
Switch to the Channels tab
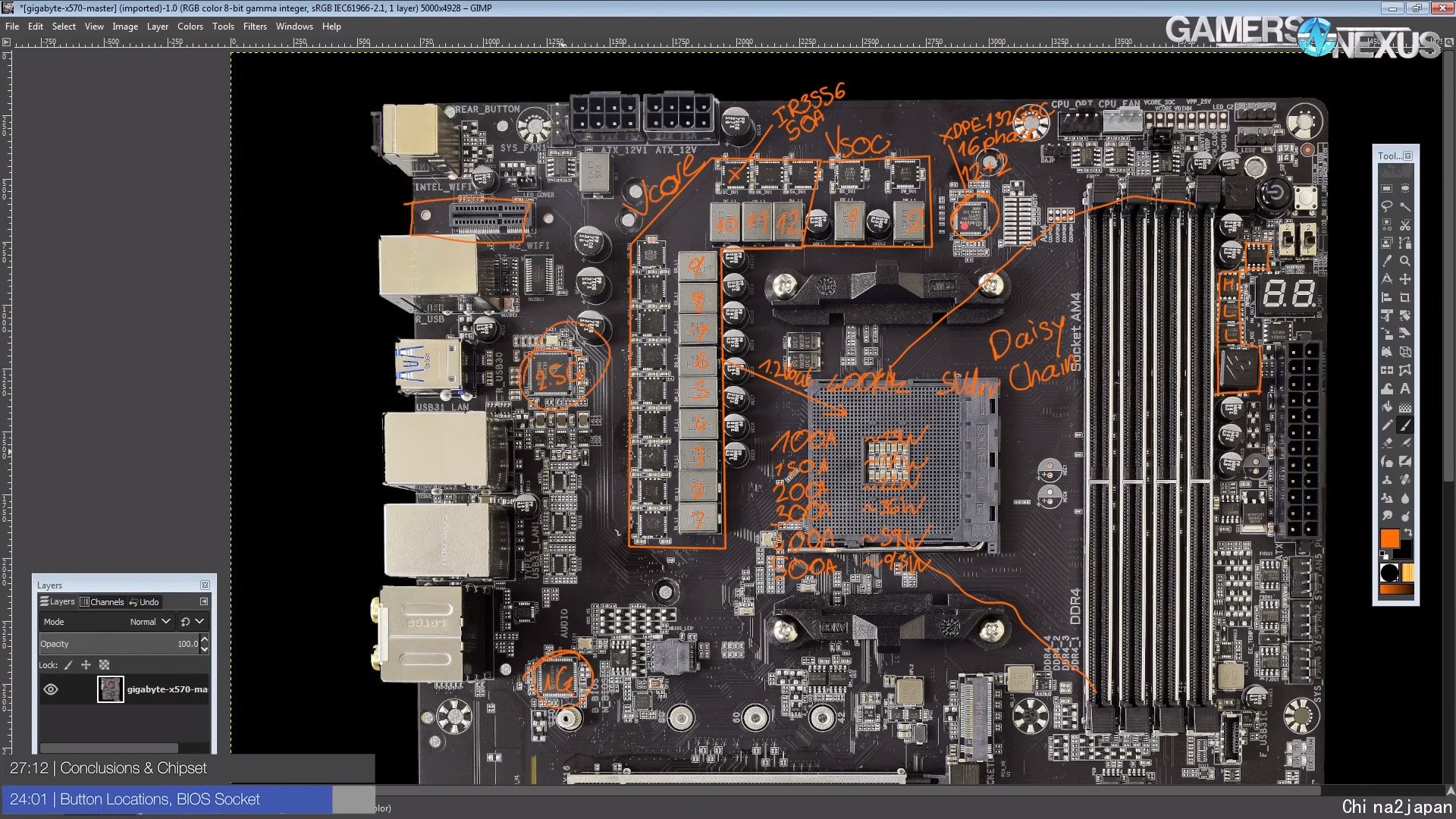[102, 602]
